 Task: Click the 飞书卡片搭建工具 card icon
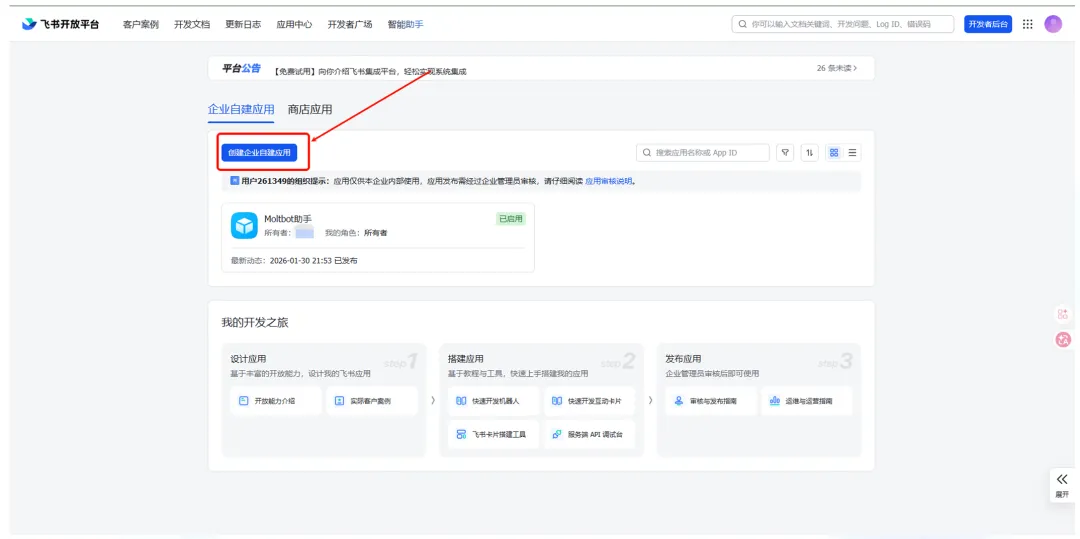pyautogui.click(x=461, y=435)
